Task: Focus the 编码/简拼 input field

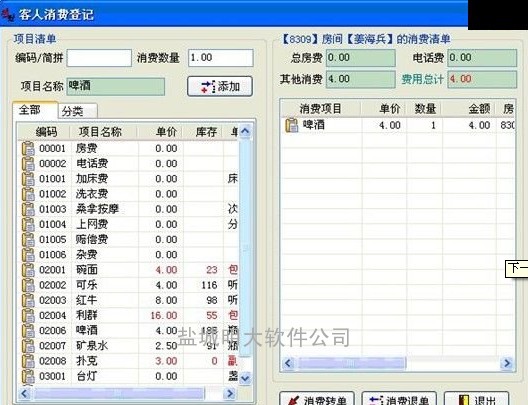Action: click(99, 58)
